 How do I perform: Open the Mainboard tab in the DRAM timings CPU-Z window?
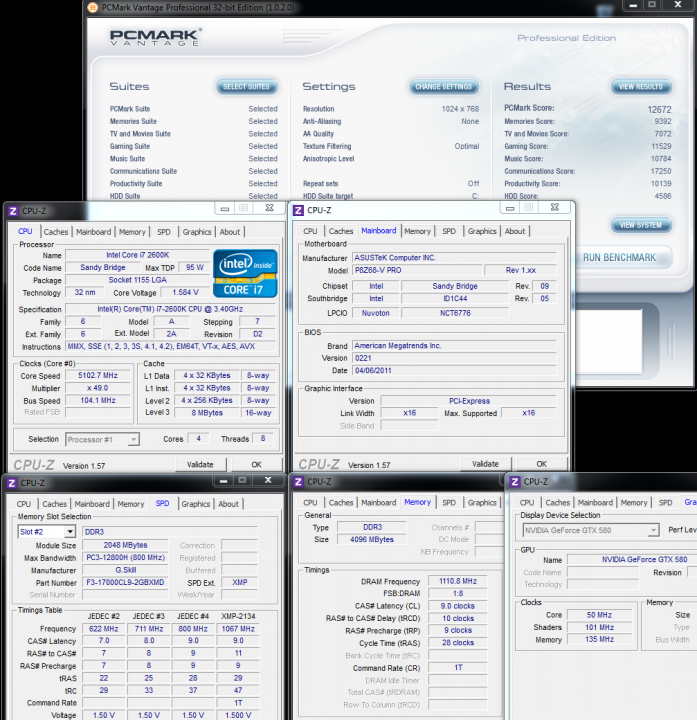click(379, 502)
